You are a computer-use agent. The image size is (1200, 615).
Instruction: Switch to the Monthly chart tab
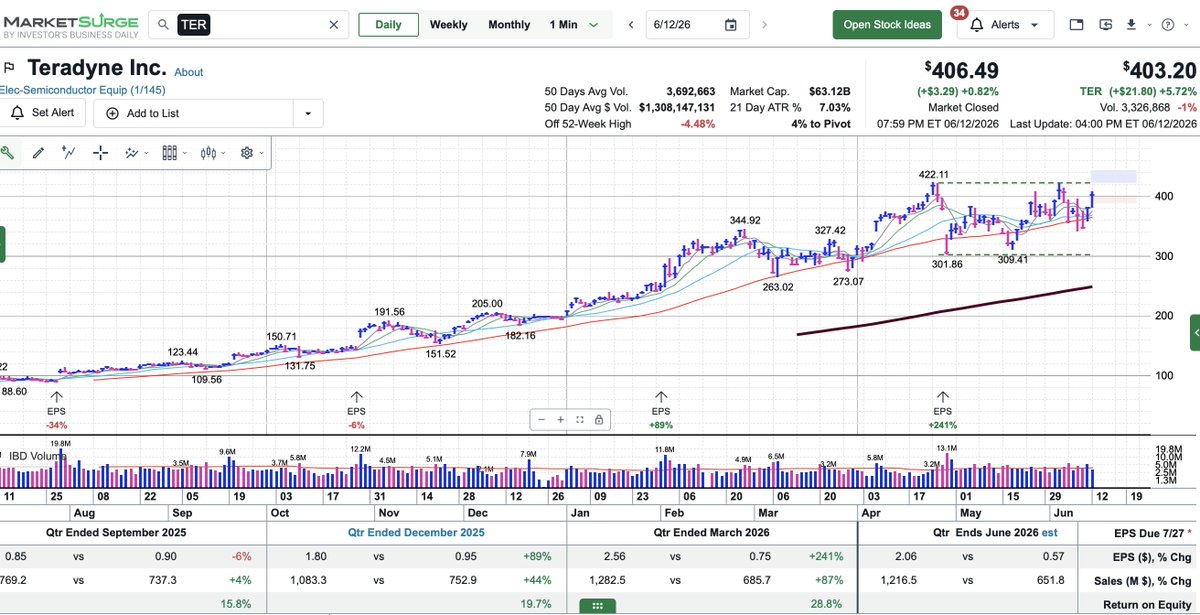pos(509,25)
